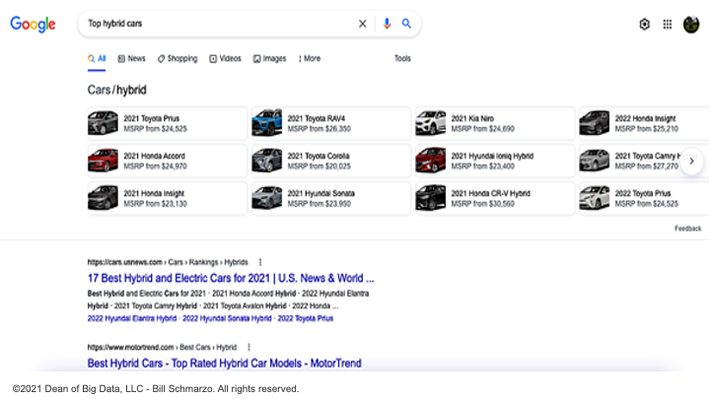
Task: Switch to the News tab
Action: click(x=132, y=58)
